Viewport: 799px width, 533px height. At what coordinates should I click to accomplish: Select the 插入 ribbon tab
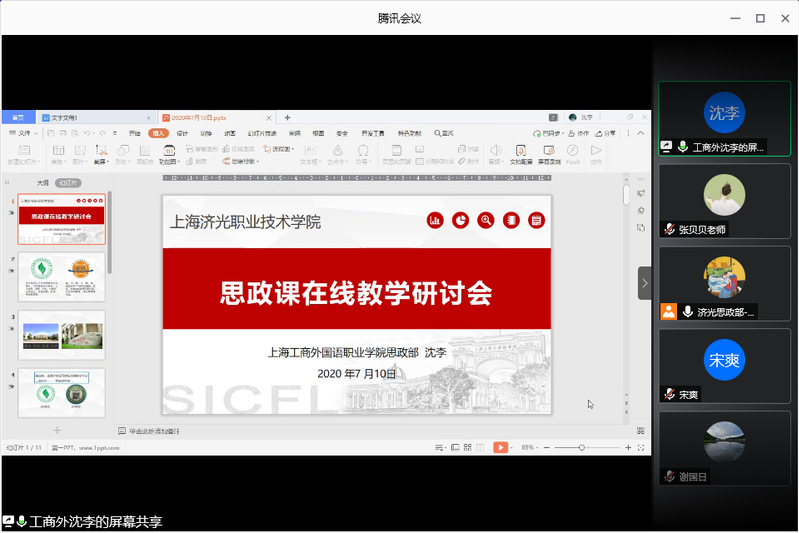(158, 133)
